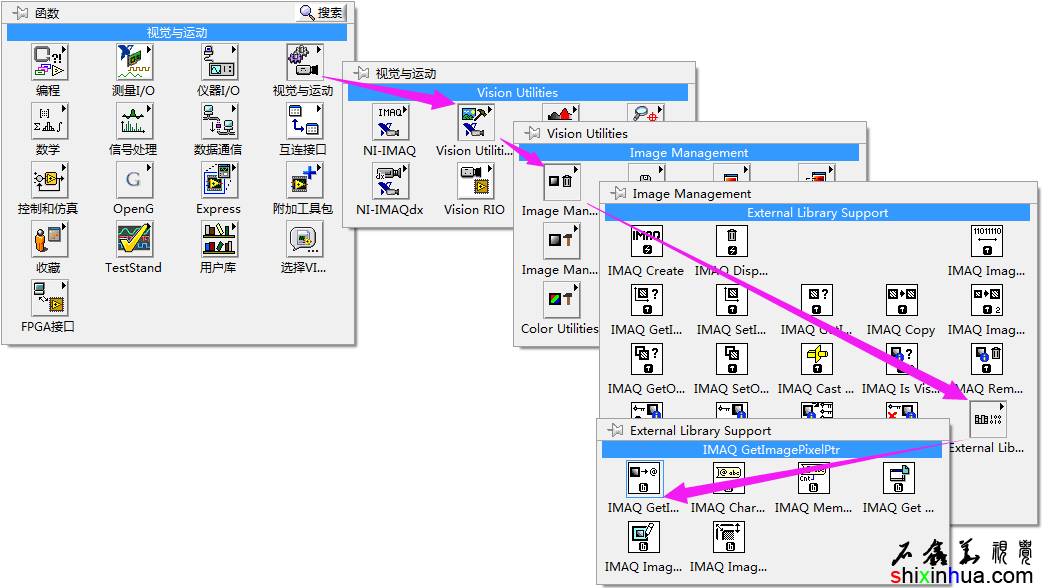Select the IMAQ Copy VI

[x=902, y=301]
